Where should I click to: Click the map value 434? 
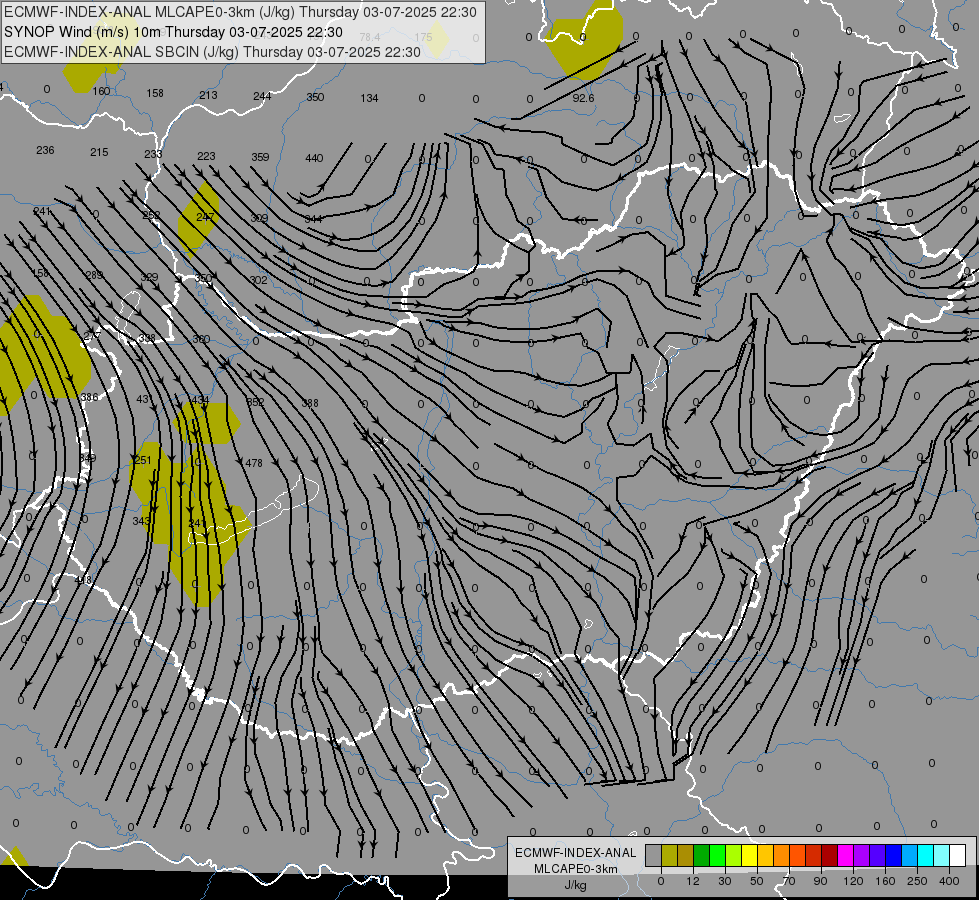[200, 399]
